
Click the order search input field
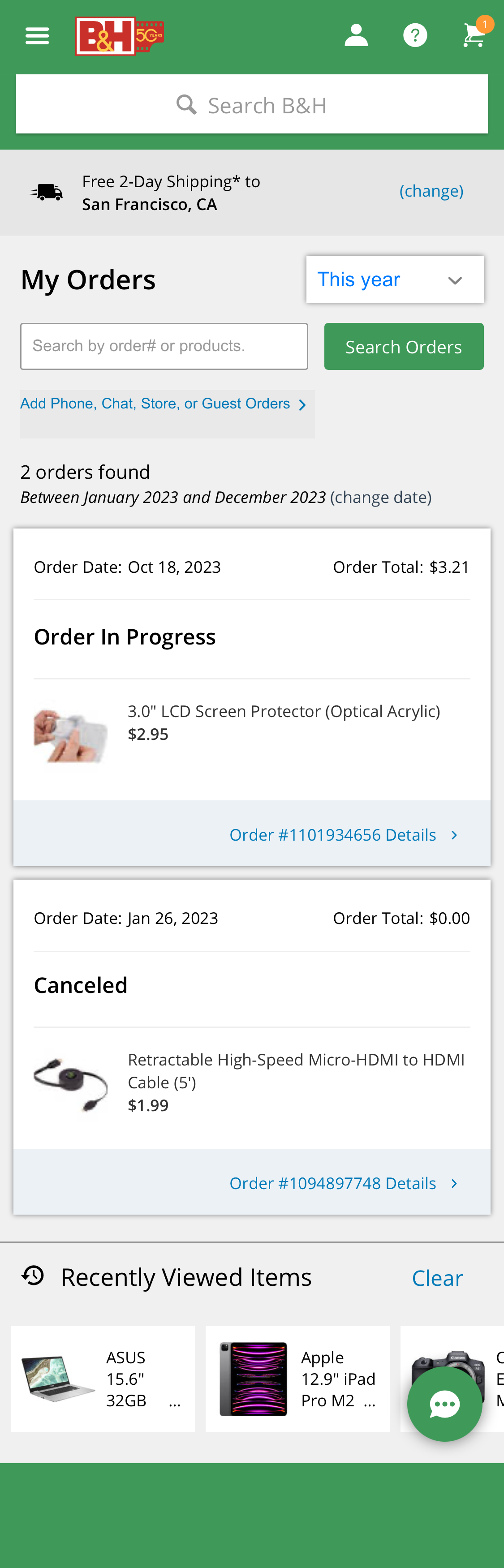tap(164, 345)
